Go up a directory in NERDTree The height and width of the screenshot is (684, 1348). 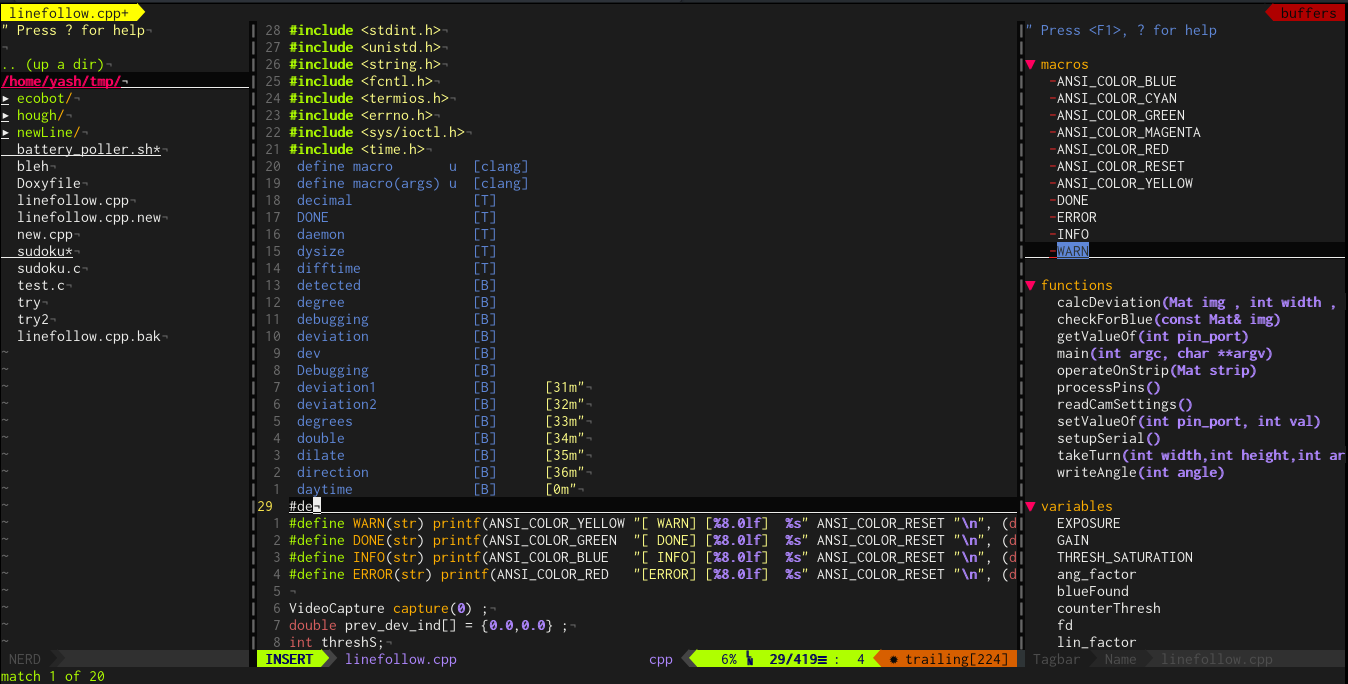53,64
